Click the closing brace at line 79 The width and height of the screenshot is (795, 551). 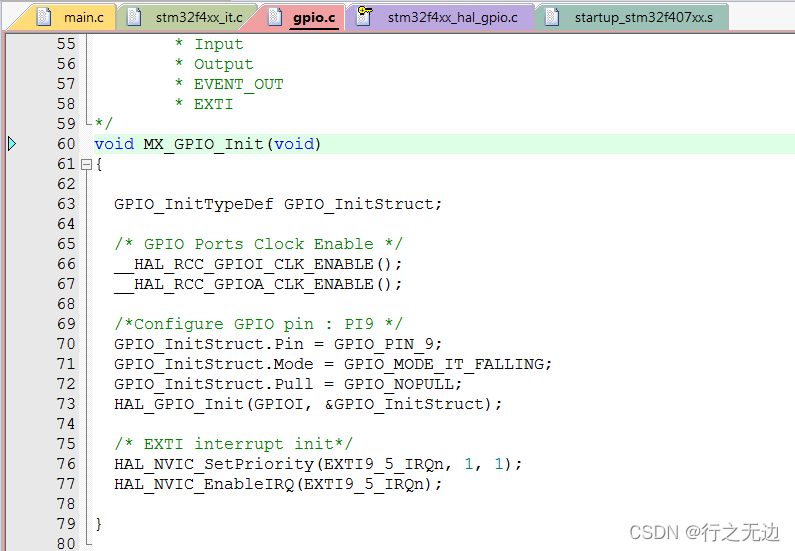click(x=99, y=524)
